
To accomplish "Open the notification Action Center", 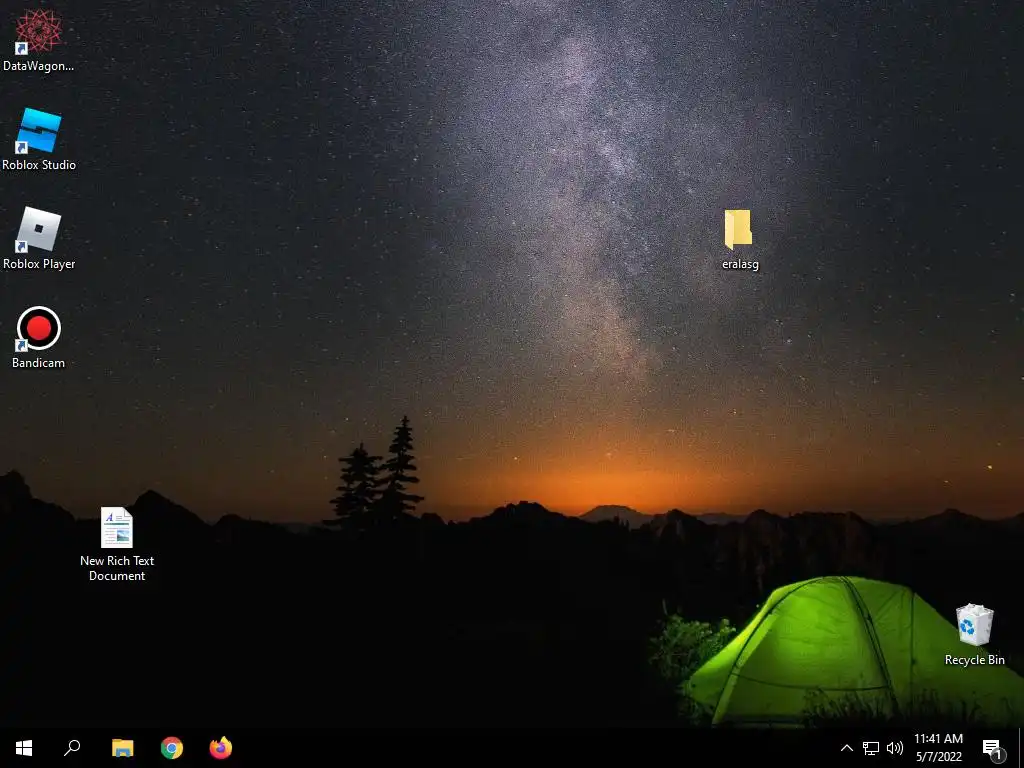I will (993, 748).
